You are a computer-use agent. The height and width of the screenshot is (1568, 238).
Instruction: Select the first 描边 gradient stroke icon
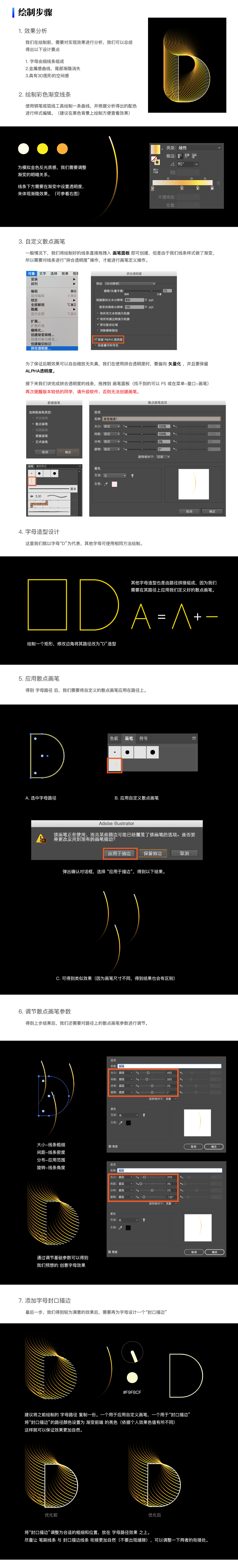(x=180, y=156)
